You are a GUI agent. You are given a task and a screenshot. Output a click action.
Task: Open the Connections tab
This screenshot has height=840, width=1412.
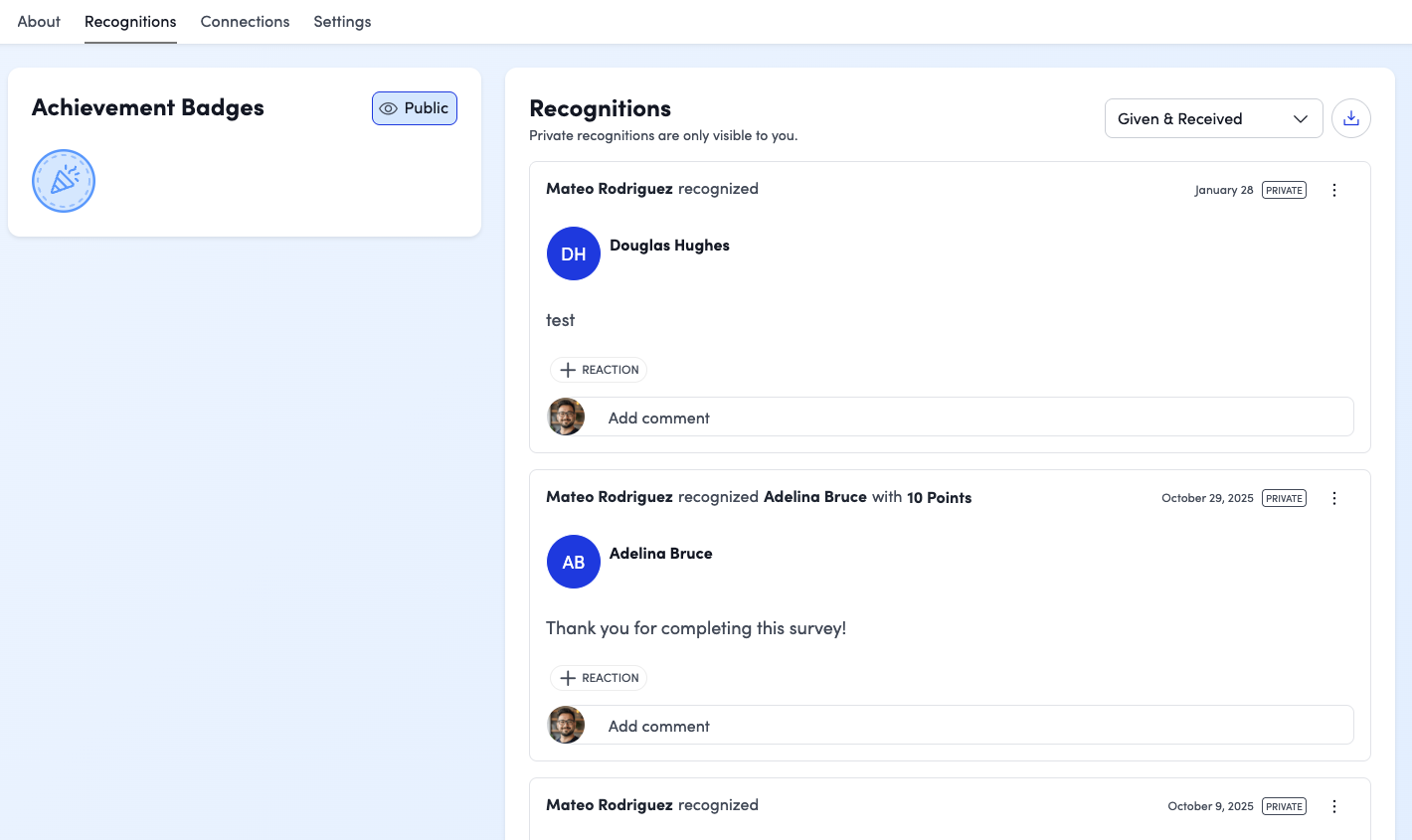(x=245, y=22)
